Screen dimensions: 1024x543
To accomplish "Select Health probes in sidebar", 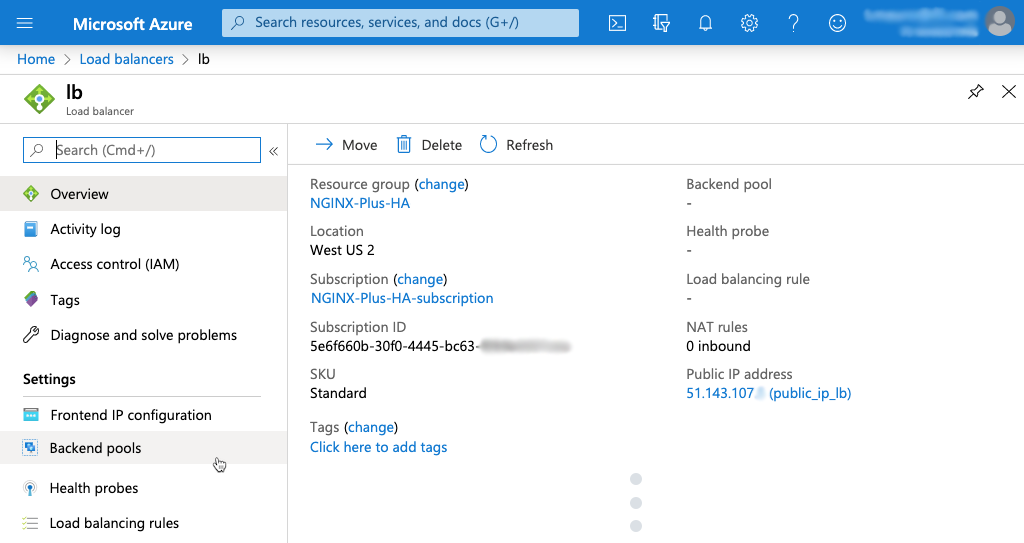I will pos(94,488).
